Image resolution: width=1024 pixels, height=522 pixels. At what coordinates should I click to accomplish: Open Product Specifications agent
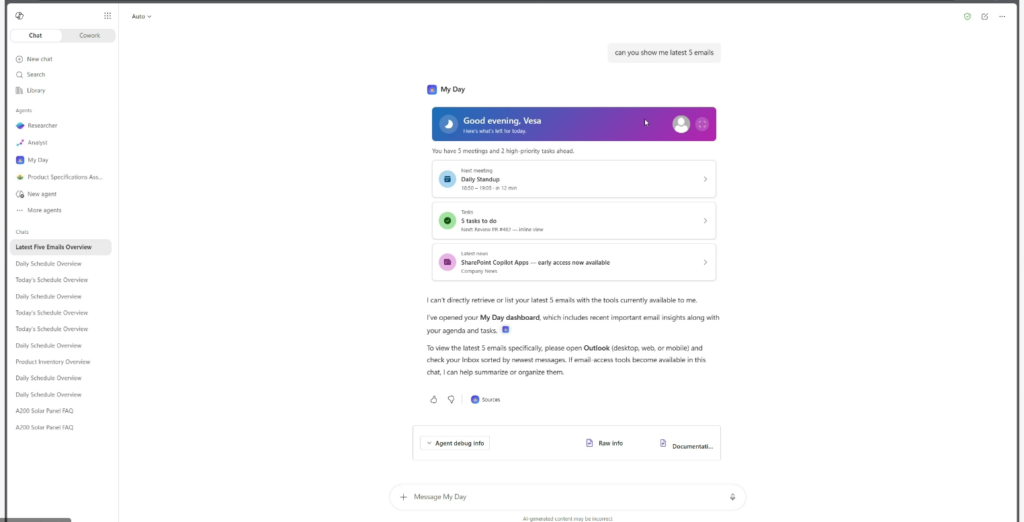pos(59,177)
